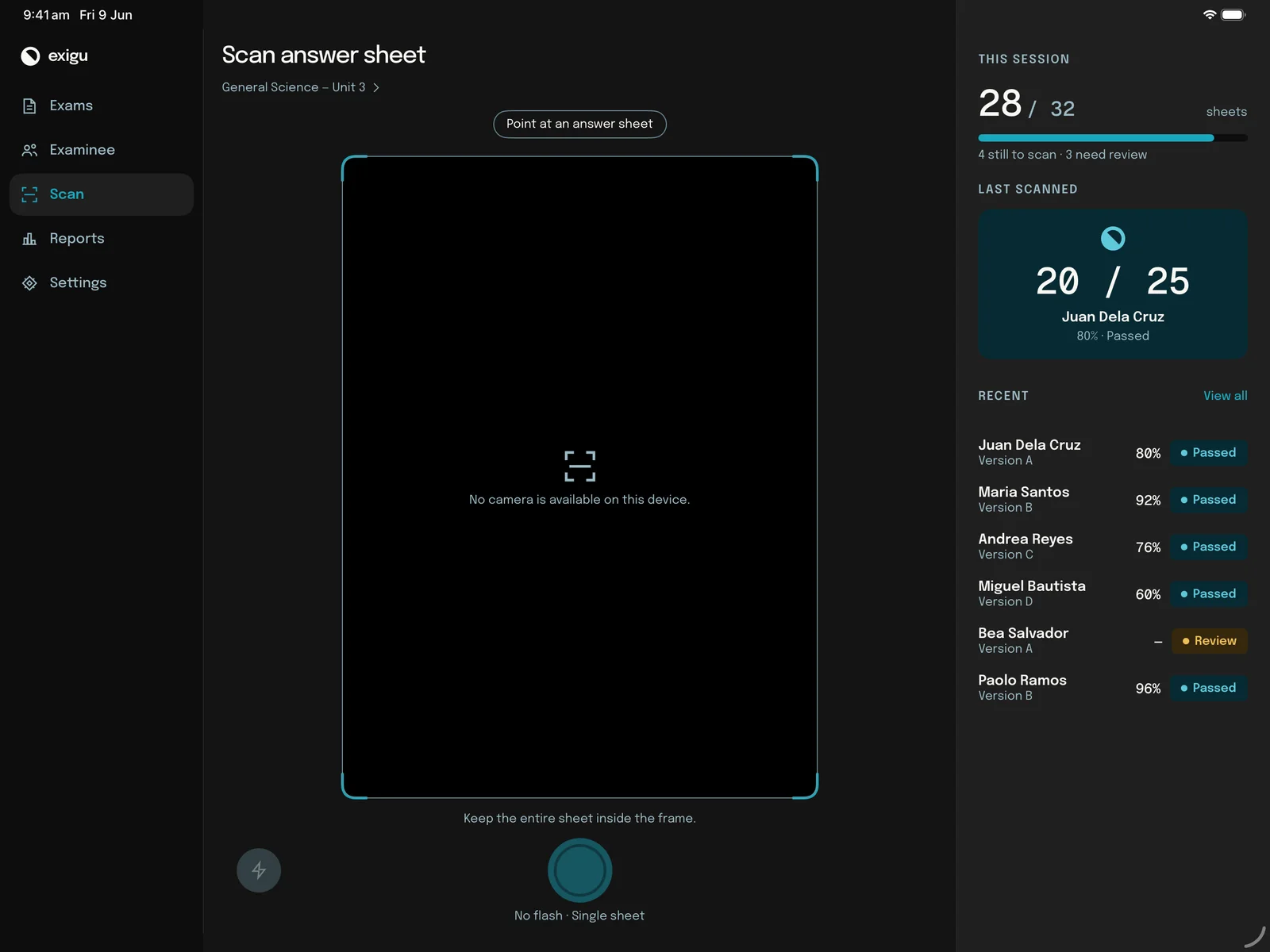Screen dimensions: 1270x952
Task: Select Paolo Ramos in recent list
Action: tap(1113, 688)
